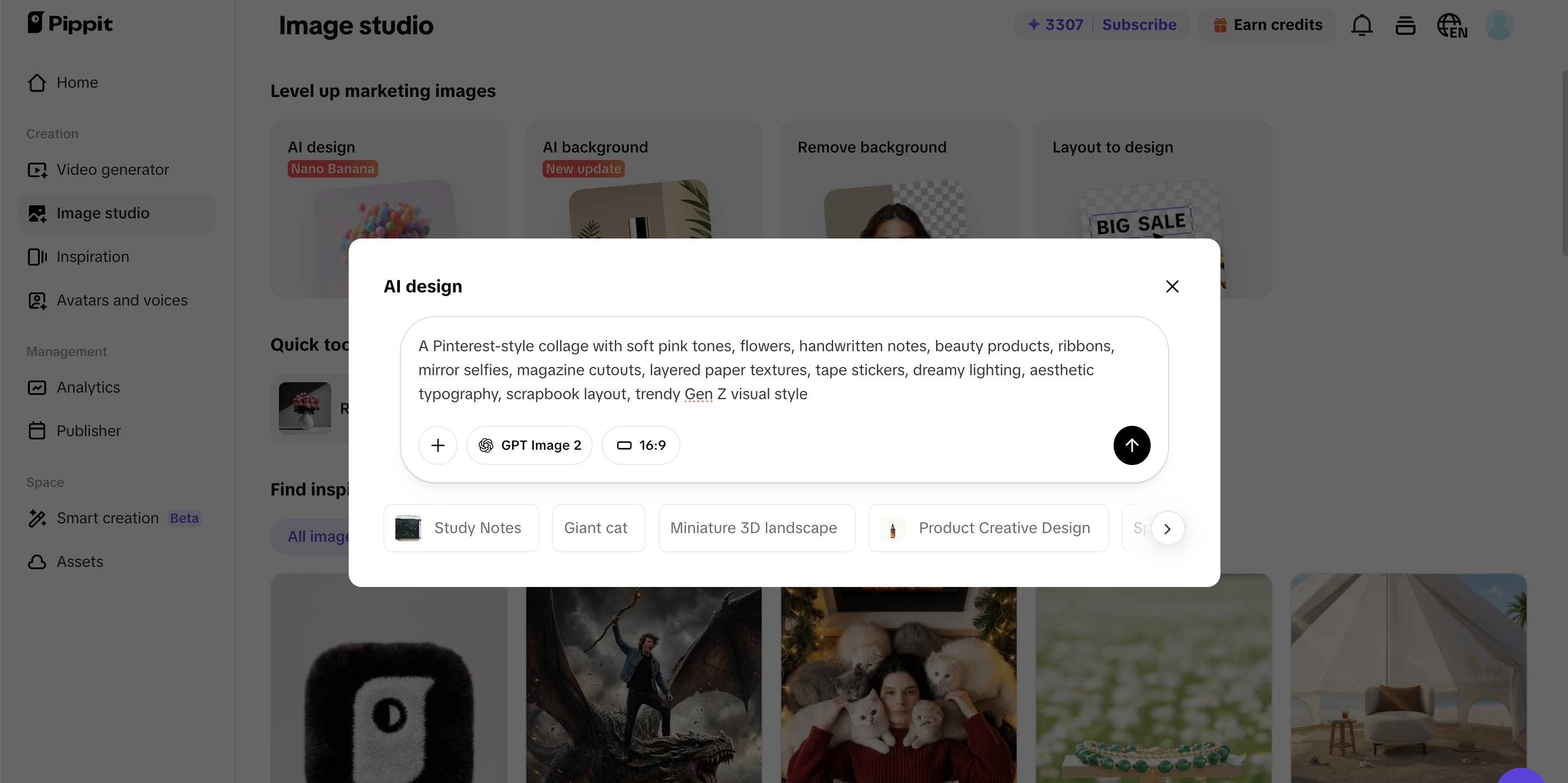This screenshot has width=1568, height=783.
Task: Submit the prompt with the arrow button
Action: [x=1132, y=445]
